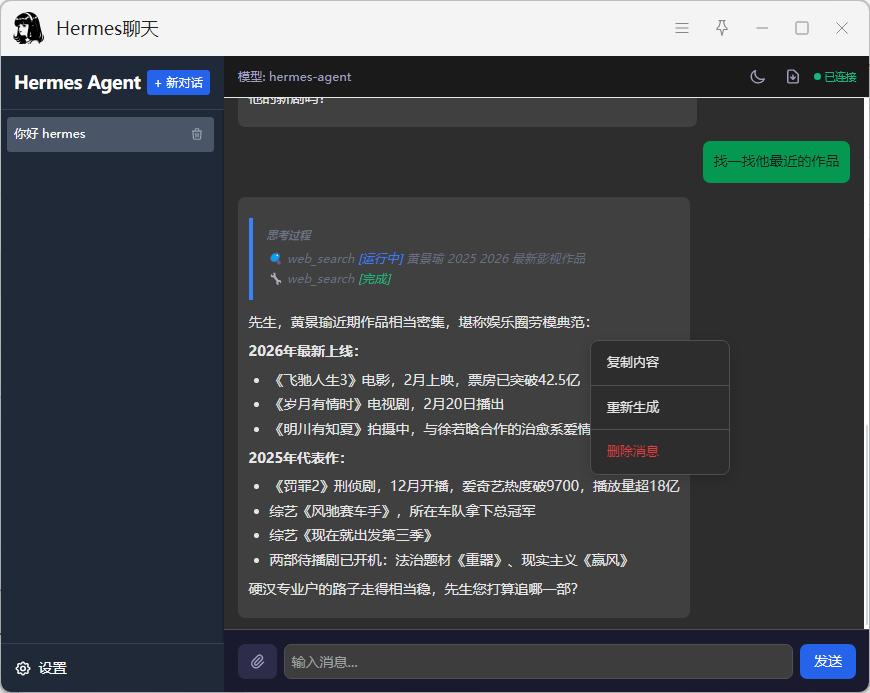
Task: Attach a file using the paperclip button
Action: (257, 661)
